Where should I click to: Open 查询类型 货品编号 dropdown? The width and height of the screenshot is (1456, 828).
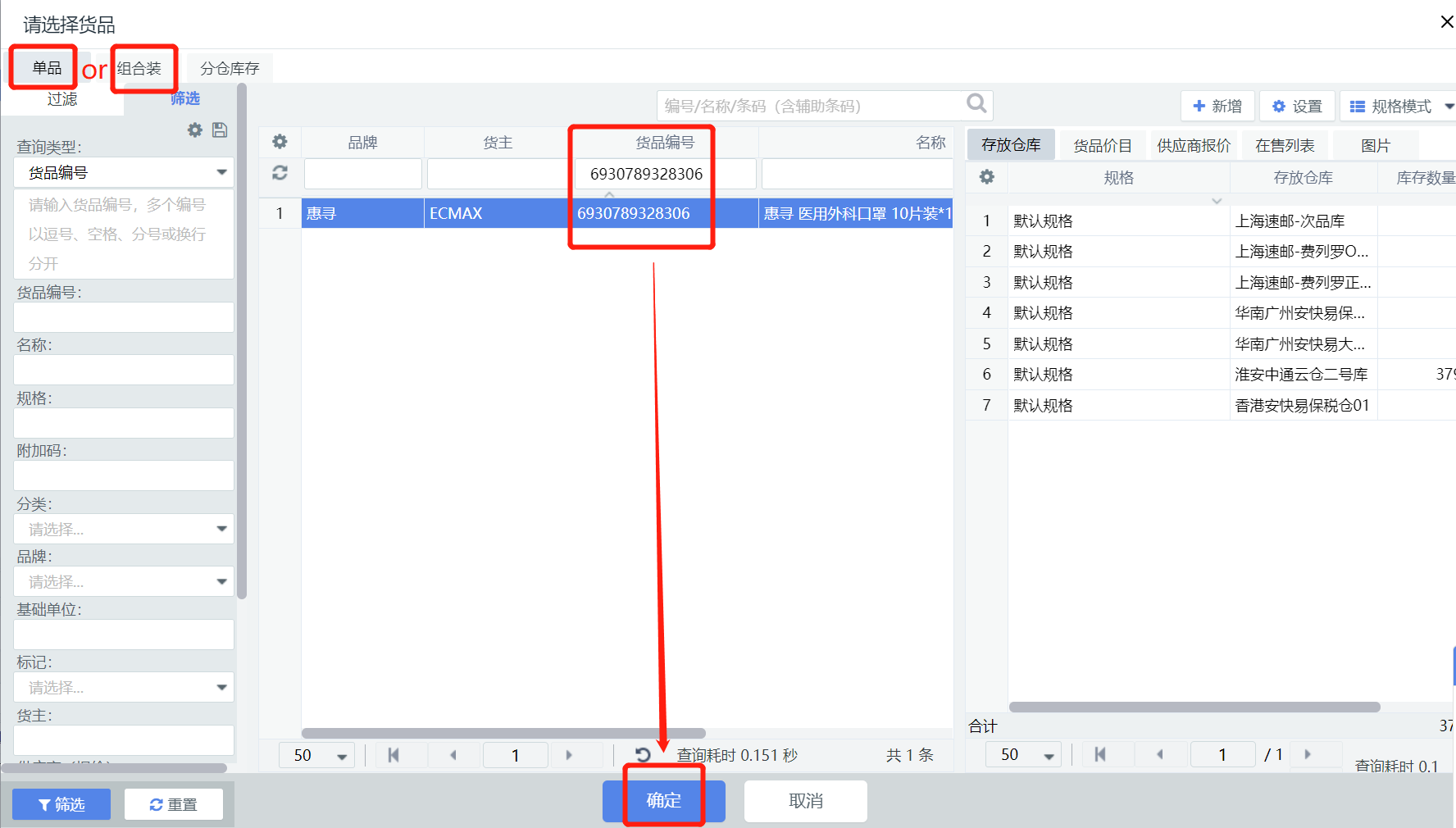pyautogui.click(x=124, y=172)
